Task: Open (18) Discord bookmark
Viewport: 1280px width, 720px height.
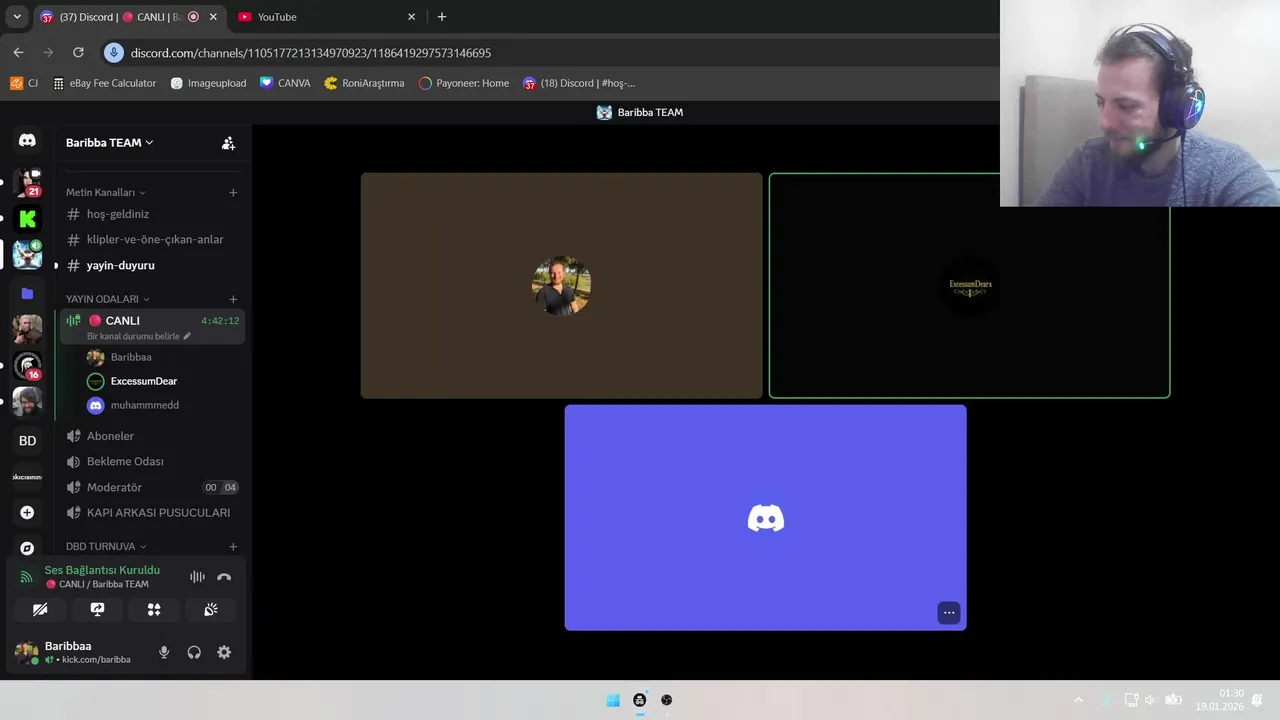Action: pos(578,83)
